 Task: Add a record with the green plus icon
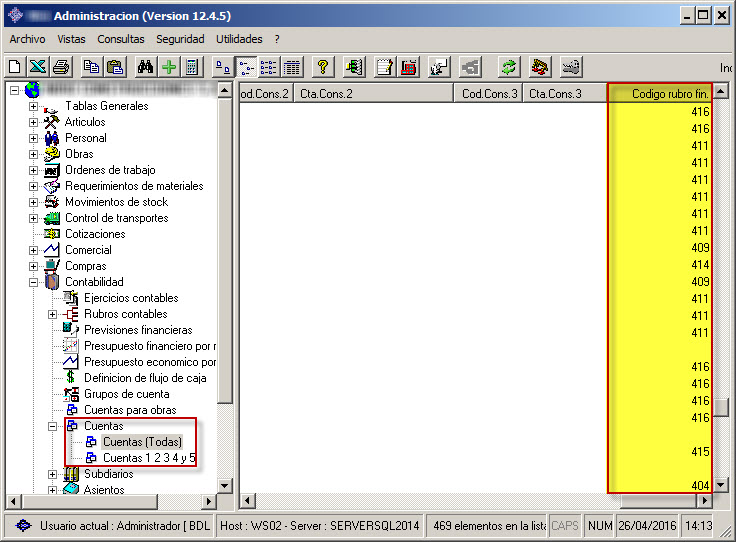tap(168, 67)
